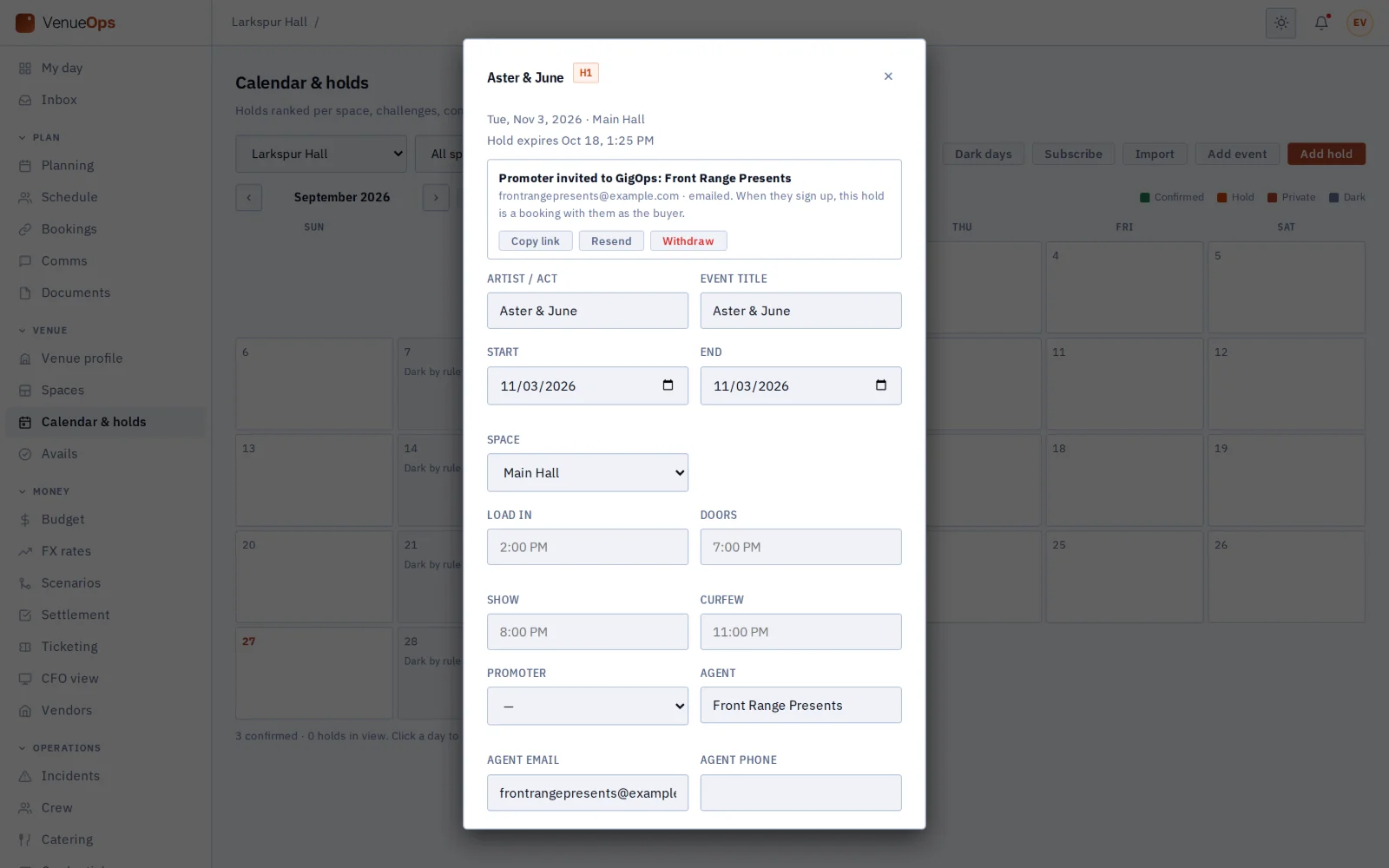Click the VenueOps logo icon
This screenshot has height=868, width=1389.
pyautogui.click(x=25, y=23)
